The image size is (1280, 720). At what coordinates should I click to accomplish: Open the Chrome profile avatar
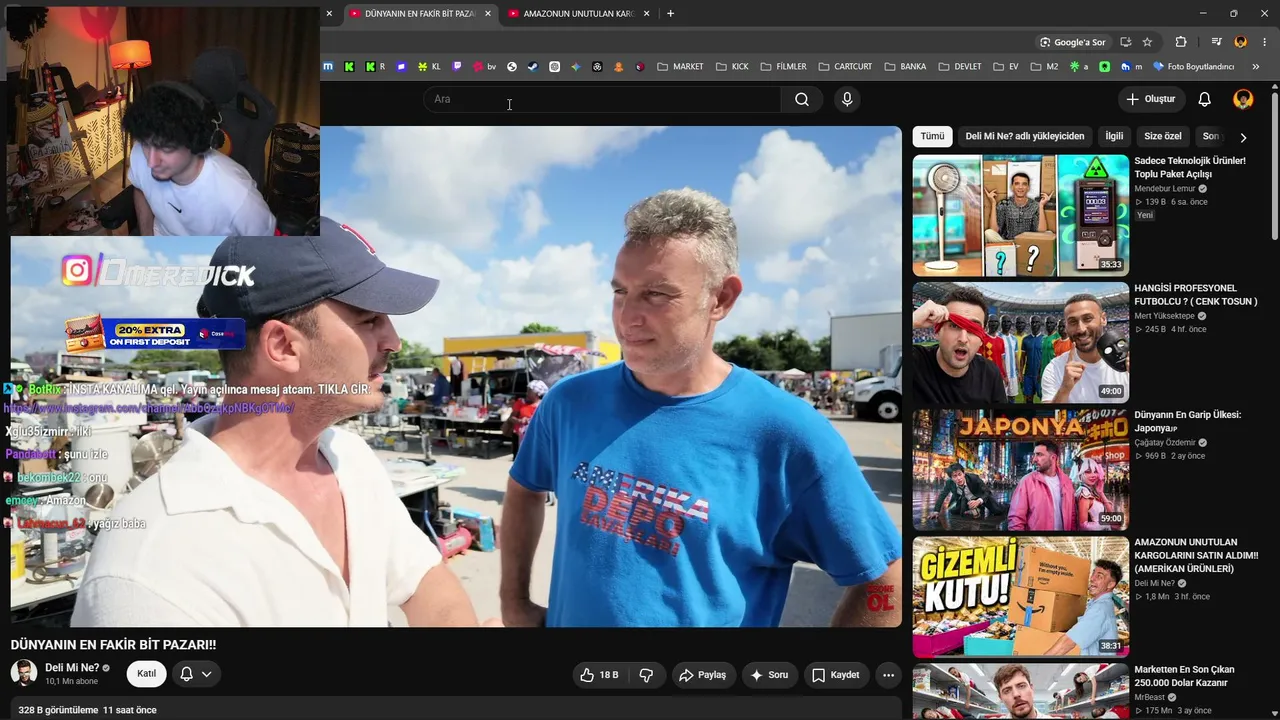pyautogui.click(x=1241, y=42)
